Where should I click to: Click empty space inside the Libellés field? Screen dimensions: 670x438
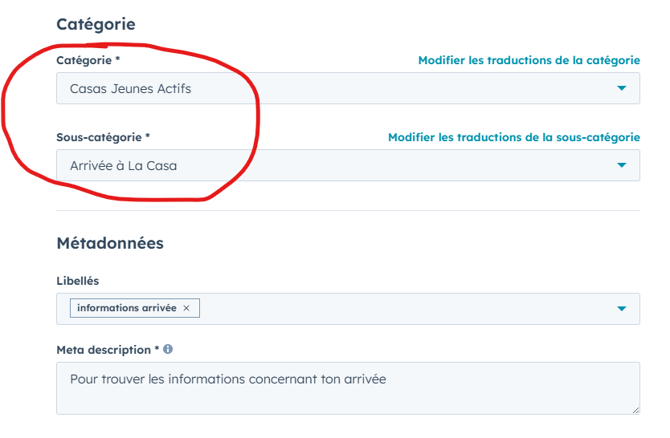click(x=400, y=309)
